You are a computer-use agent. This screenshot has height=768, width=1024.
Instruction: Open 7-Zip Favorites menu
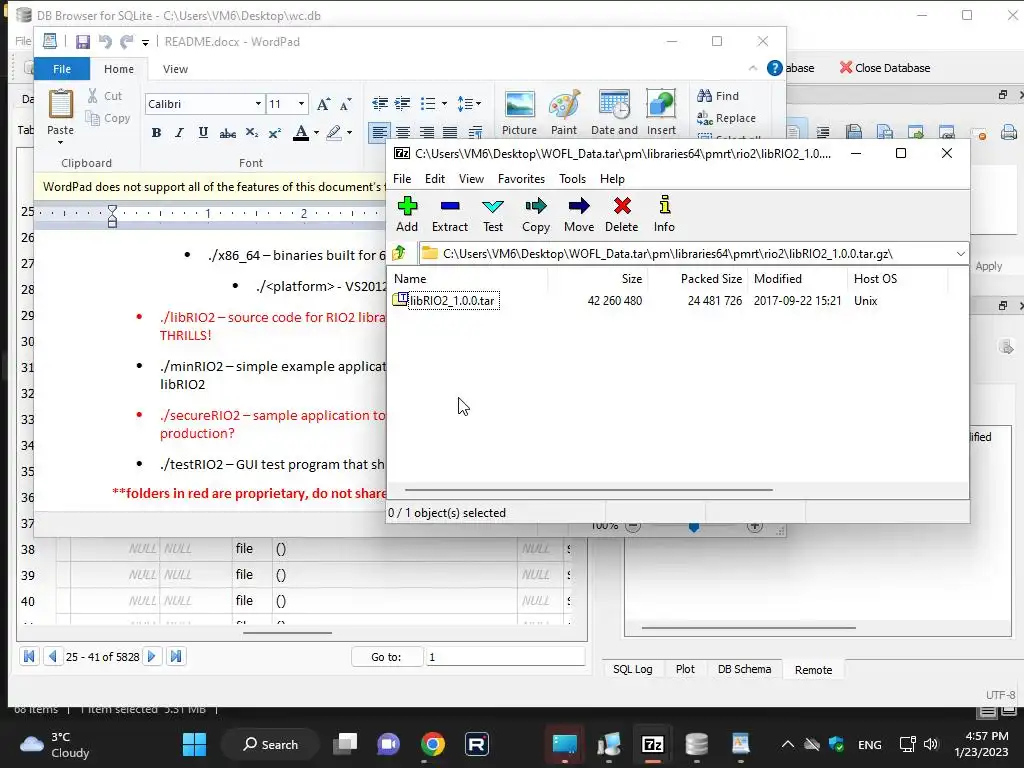pyautogui.click(x=521, y=179)
